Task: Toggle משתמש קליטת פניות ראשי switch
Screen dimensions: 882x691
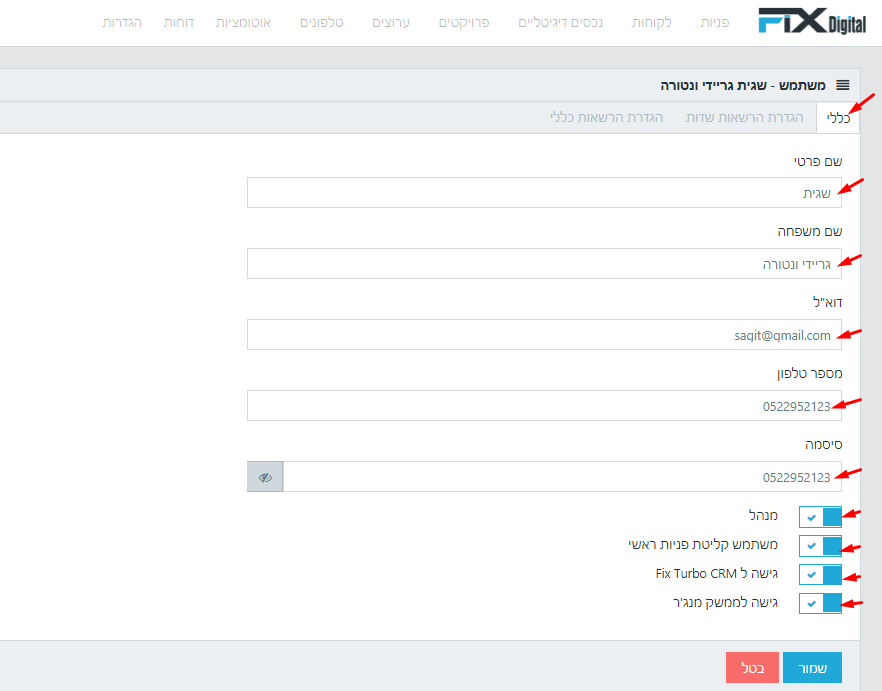Action: pyautogui.click(x=820, y=545)
